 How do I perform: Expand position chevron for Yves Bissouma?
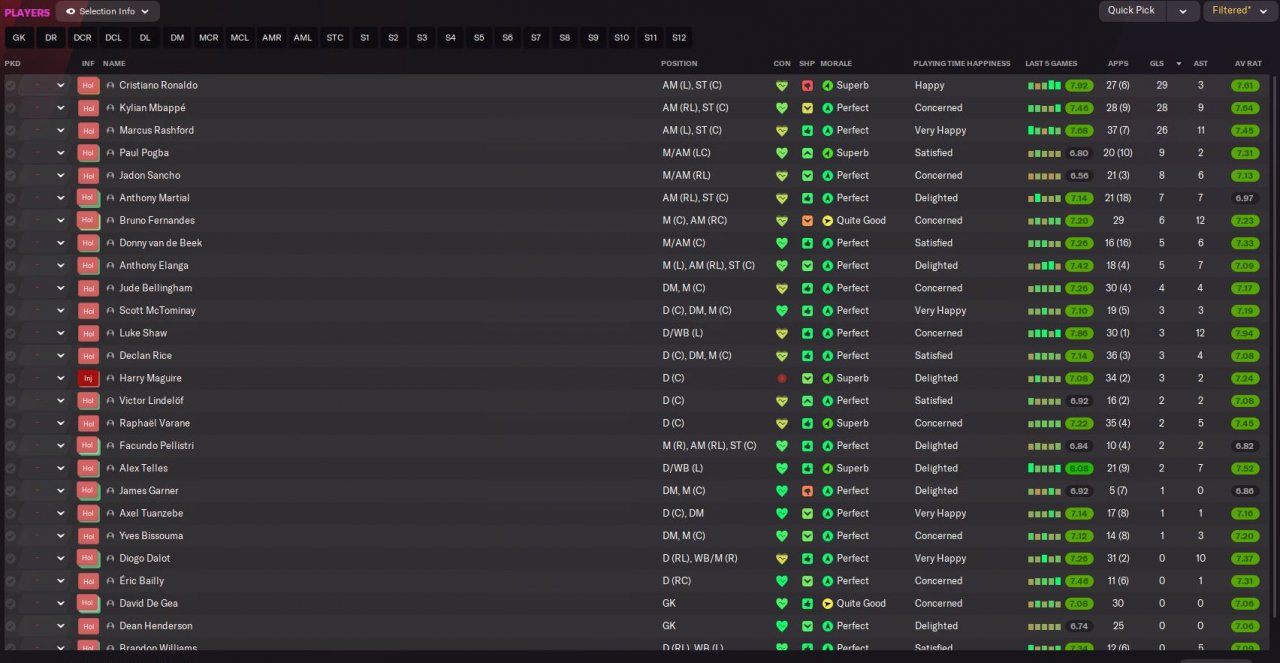[60, 536]
